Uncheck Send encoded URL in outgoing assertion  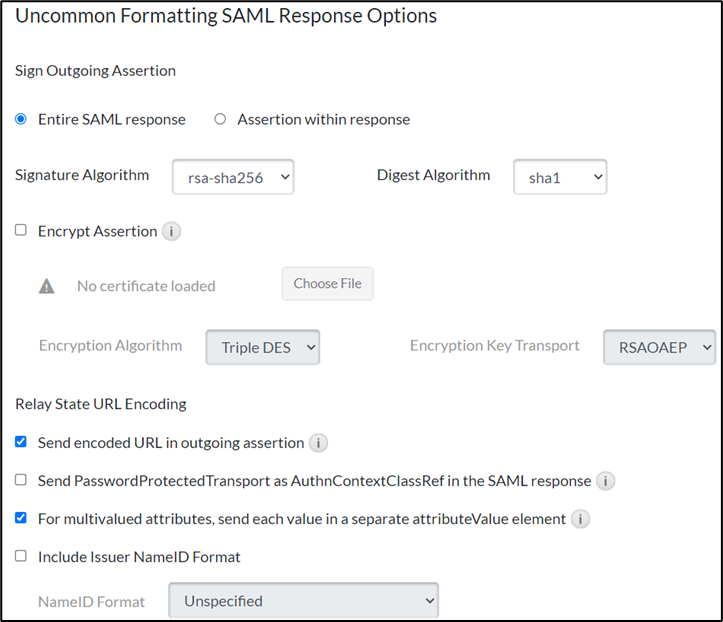pyautogui.click(x=21, y=442)
